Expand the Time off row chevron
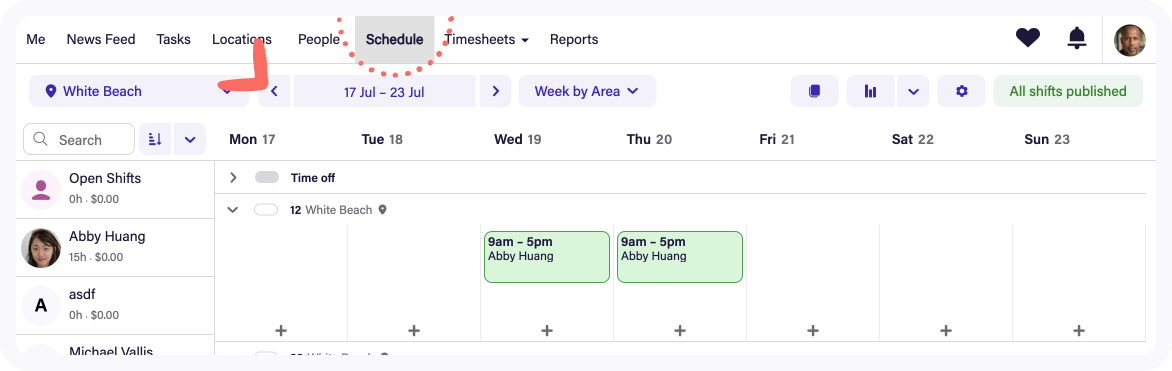 click(232, 177)
